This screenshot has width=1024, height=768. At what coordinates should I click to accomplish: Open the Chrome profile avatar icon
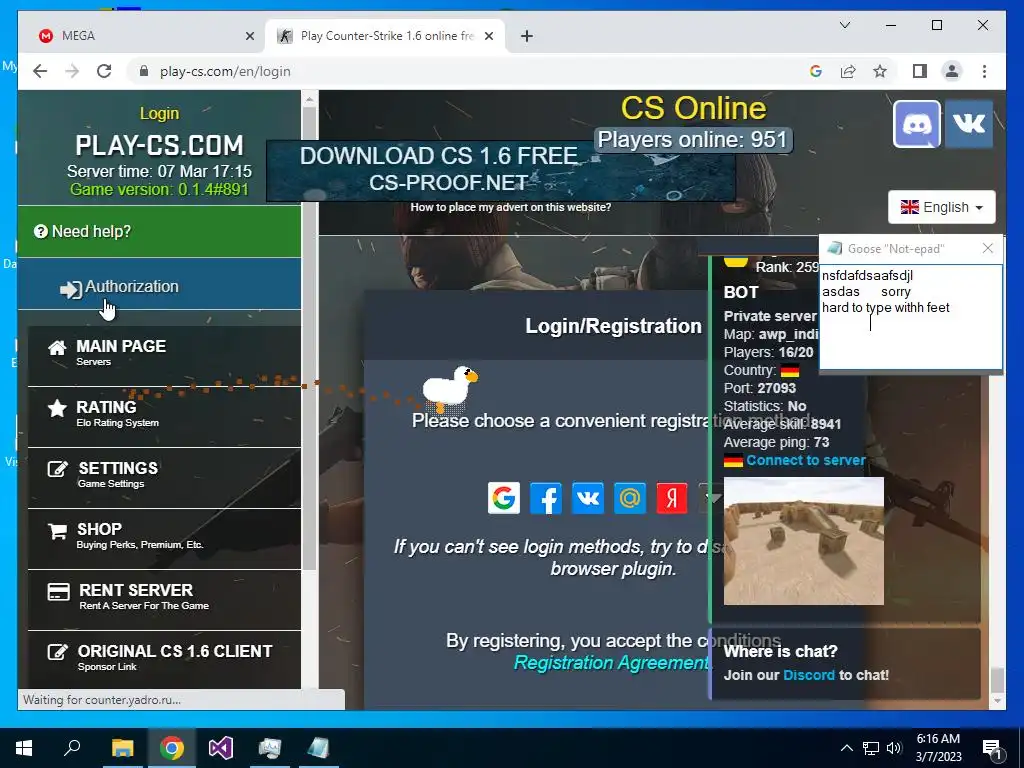click(952, 71)
